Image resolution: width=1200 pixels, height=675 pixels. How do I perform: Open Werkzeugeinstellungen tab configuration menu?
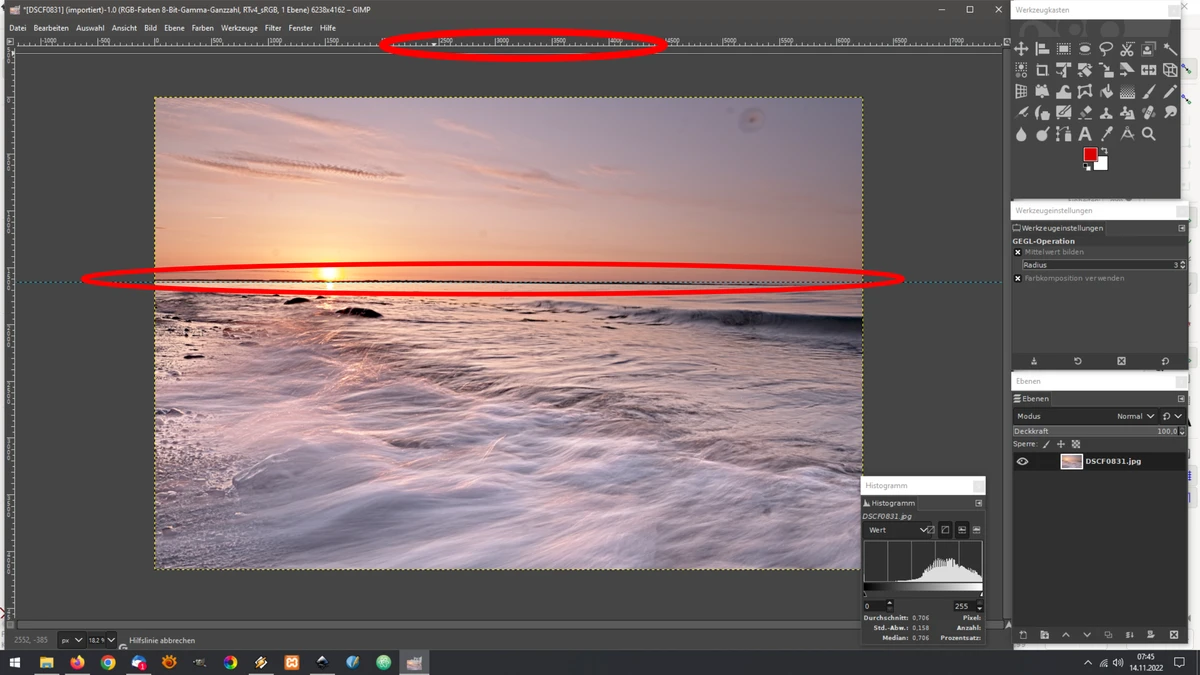(x=1181, y=228)
